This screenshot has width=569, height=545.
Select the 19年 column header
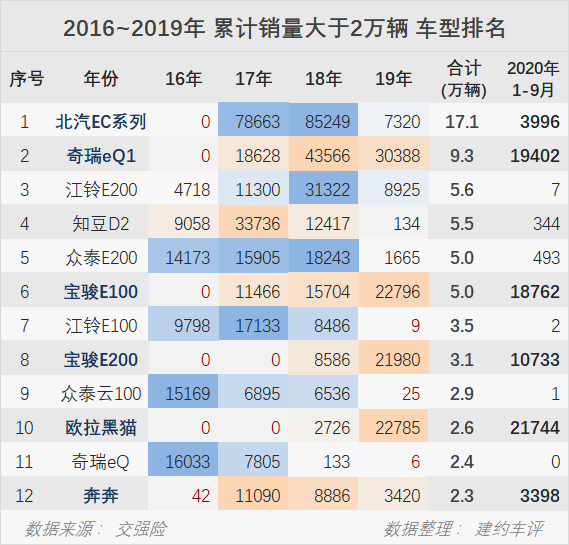(x=393, y=79)
